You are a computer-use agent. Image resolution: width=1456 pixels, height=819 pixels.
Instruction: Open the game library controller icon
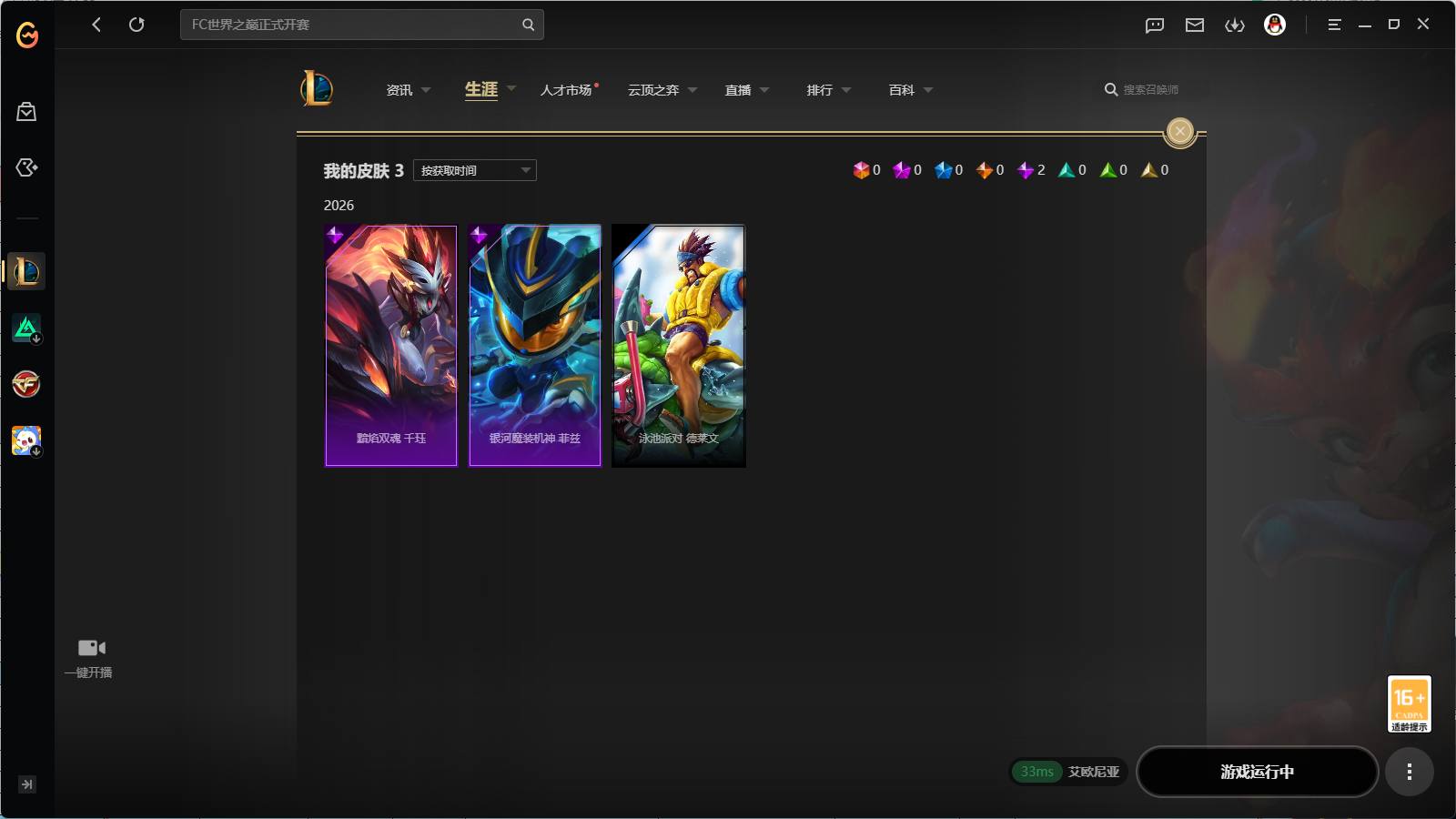pyautogui.click(x=26, y=167)
